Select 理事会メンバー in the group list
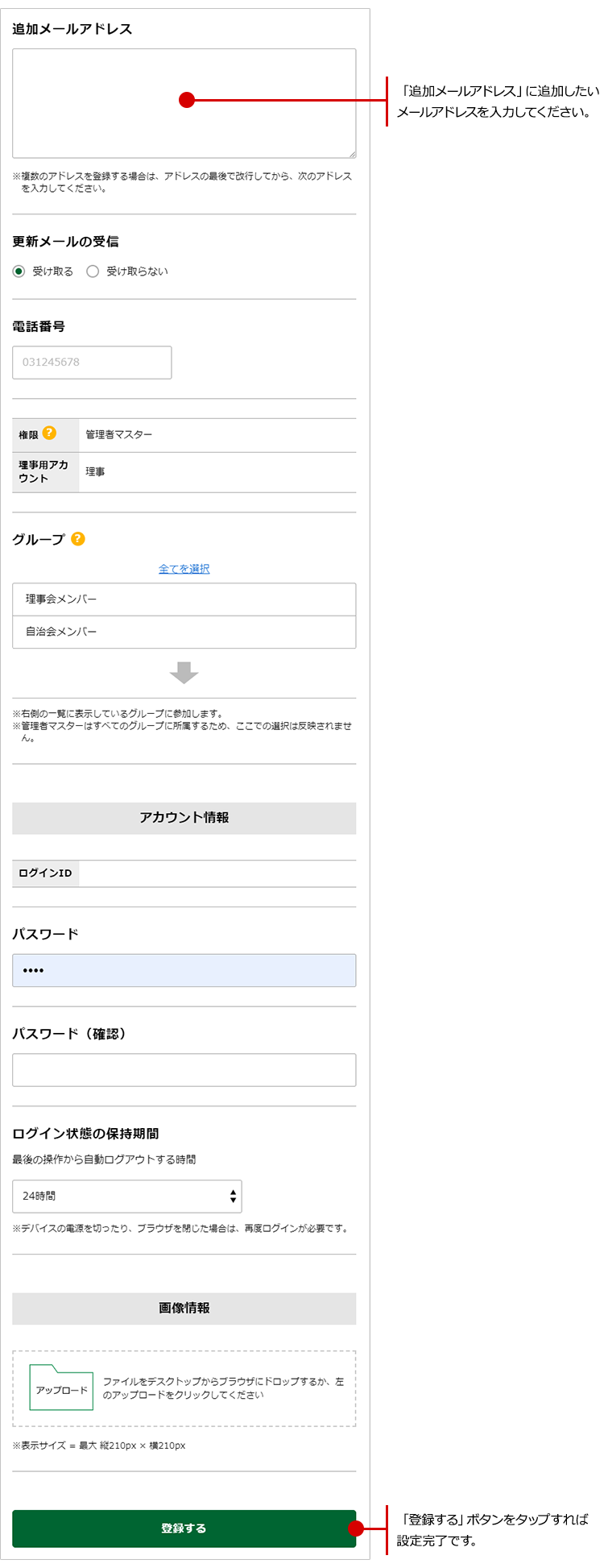 (184, 599)
